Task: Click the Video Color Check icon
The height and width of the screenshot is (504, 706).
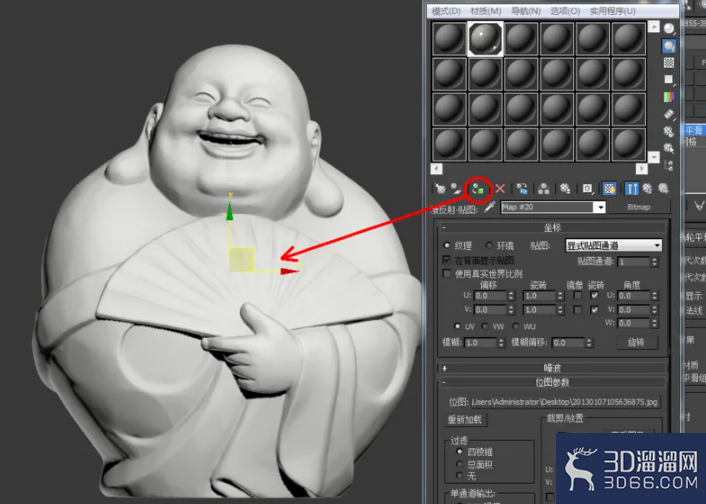Action: 669,96
